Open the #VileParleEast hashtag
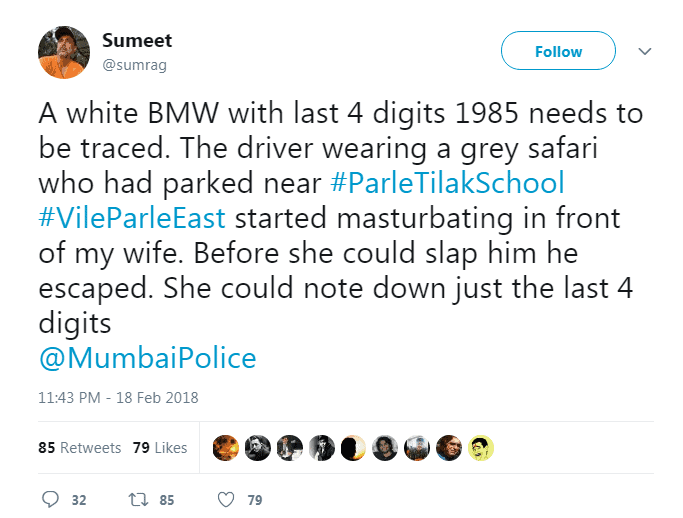Viewport: 683px width, 518px height. (132, 218)
